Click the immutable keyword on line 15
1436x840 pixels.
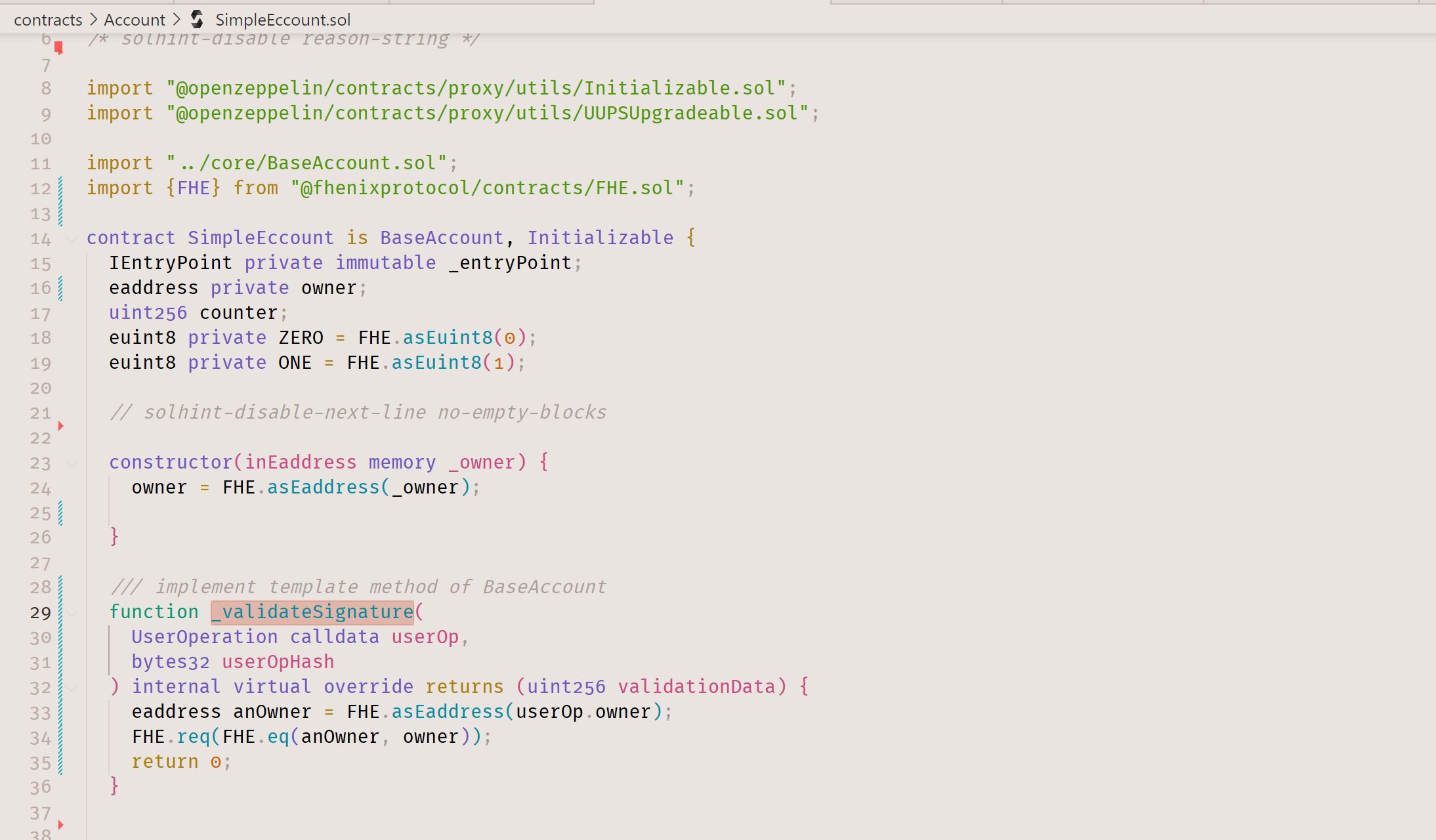(386, 262)
